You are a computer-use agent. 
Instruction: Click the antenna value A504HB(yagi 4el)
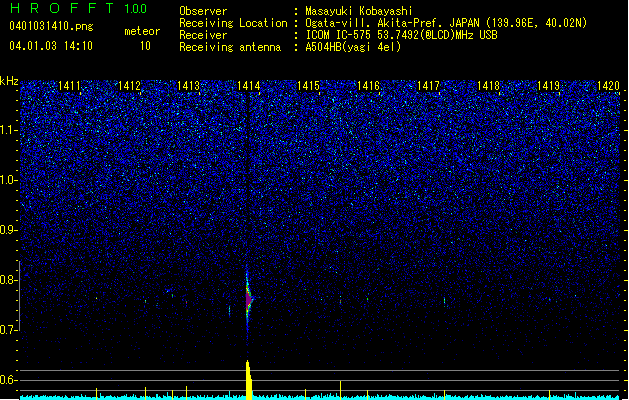[353, 47]
